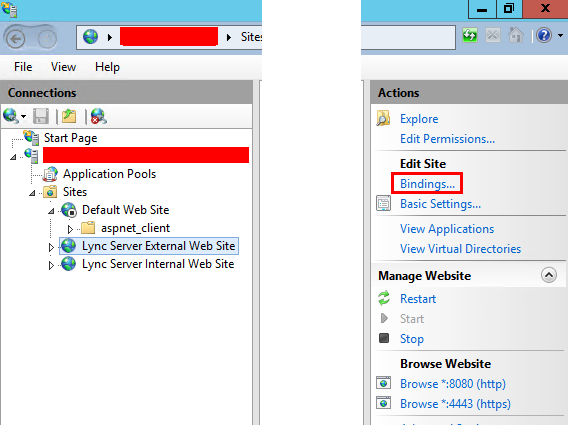Click the green Restart icon
Screen dimensions: 568x425
(x=384, y=298)
